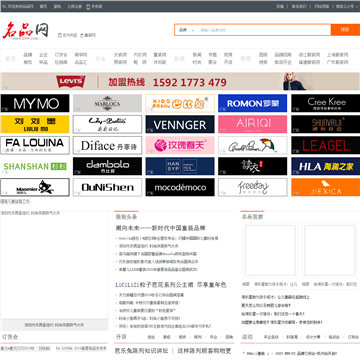
Task: Open the 玫瑰春天 pink rose logo
Action: 180,145
